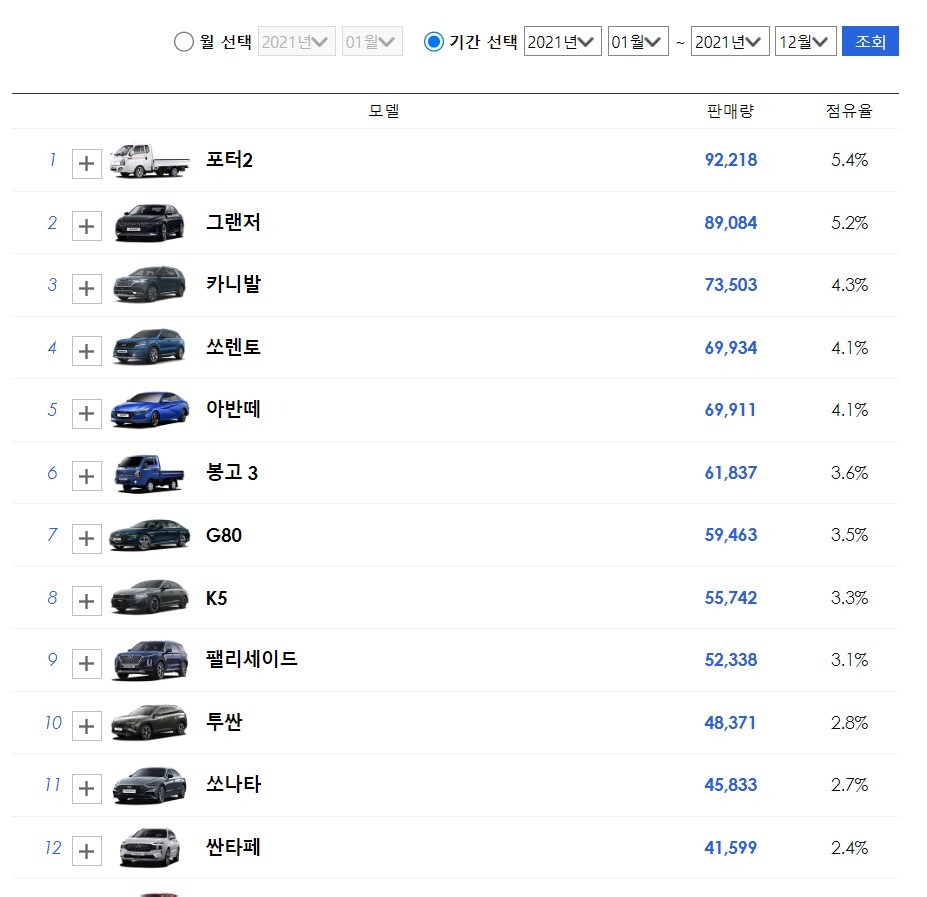Open the 쏘렌토 model name link

[x=233, y=347]
